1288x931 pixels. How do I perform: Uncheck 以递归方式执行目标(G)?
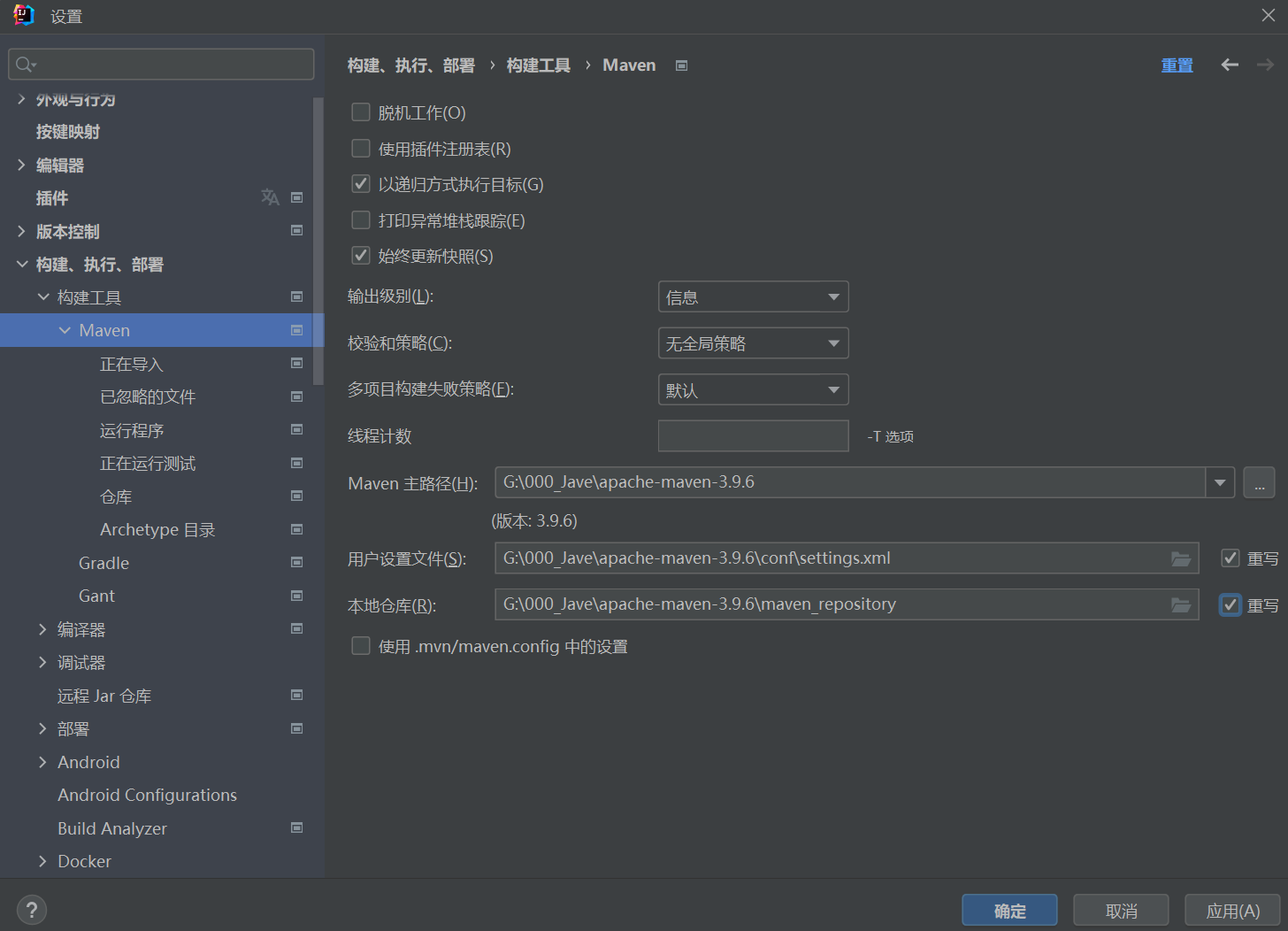(x=361, y=184)
